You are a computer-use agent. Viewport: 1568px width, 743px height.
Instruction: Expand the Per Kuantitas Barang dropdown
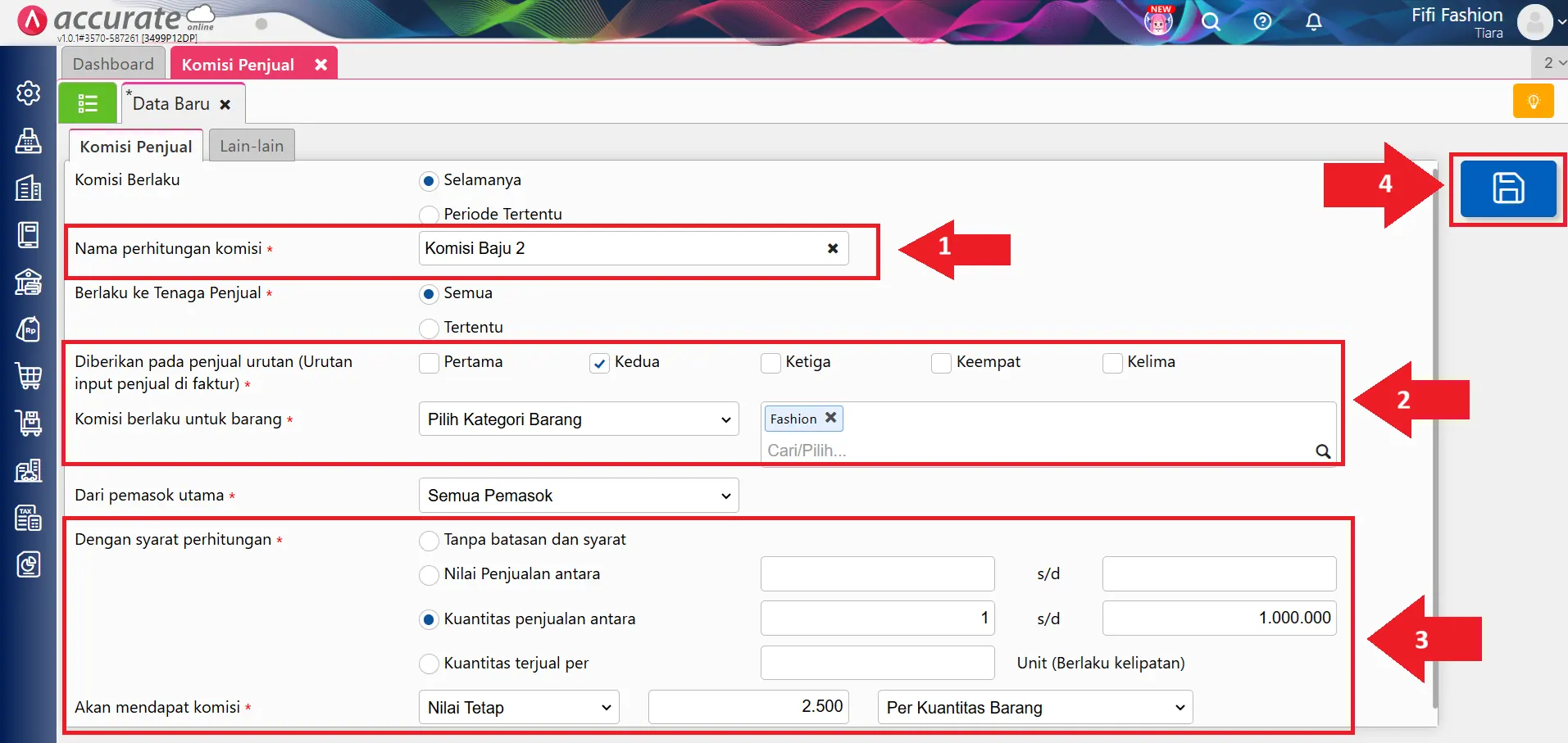tap(1034, 708)
